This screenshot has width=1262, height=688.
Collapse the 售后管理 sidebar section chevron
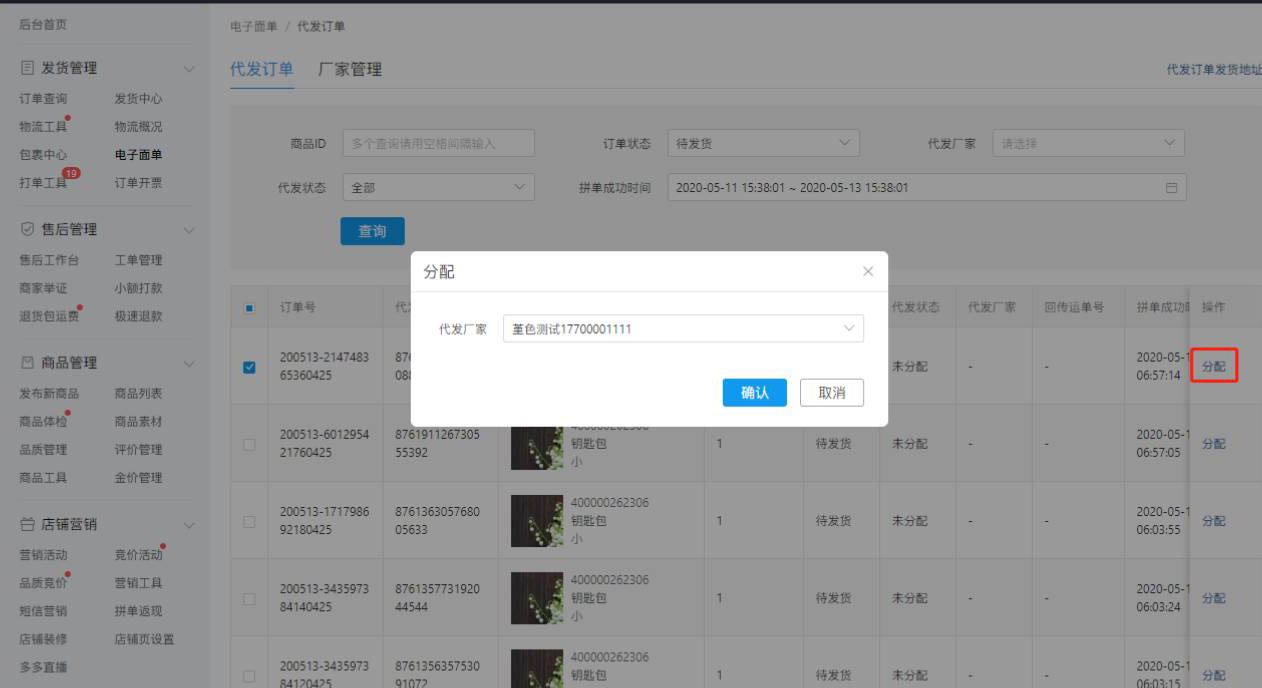189,230
